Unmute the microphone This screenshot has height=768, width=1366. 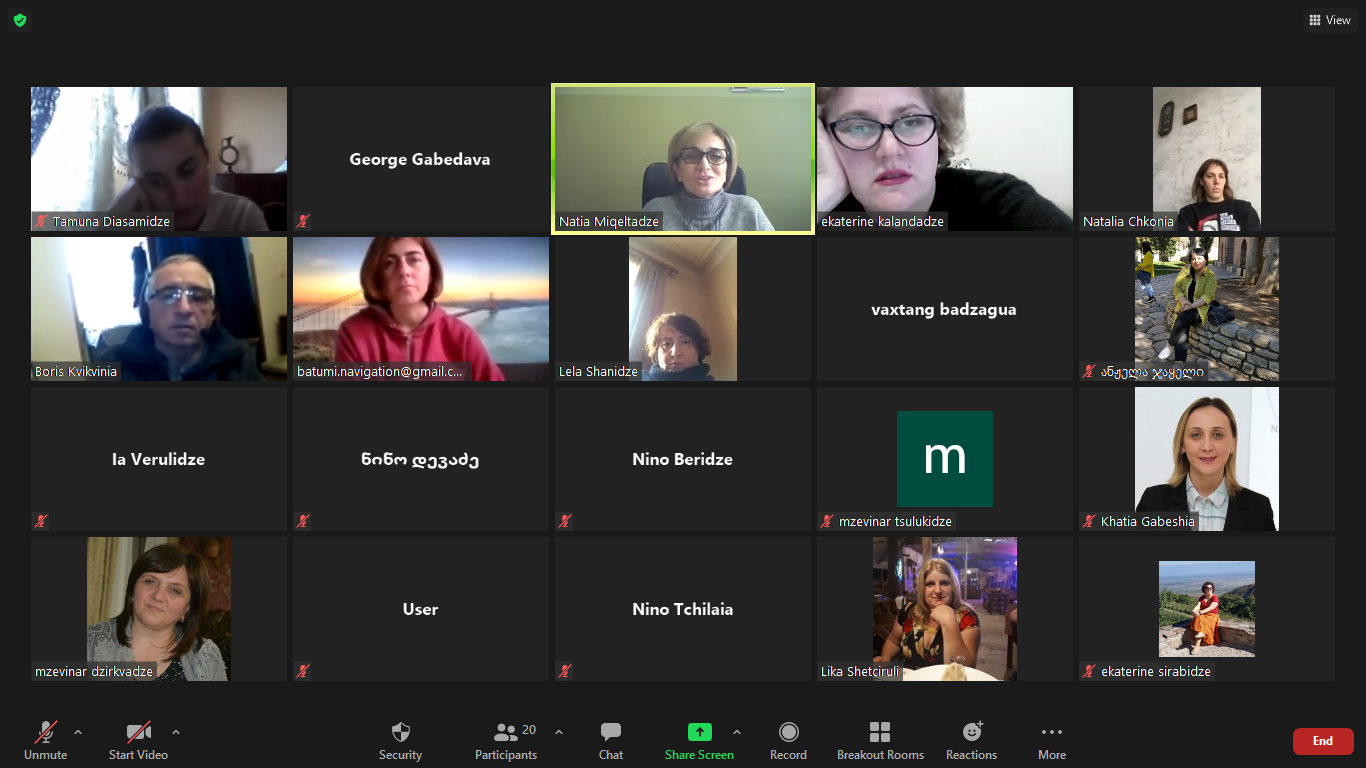point(46,741)
